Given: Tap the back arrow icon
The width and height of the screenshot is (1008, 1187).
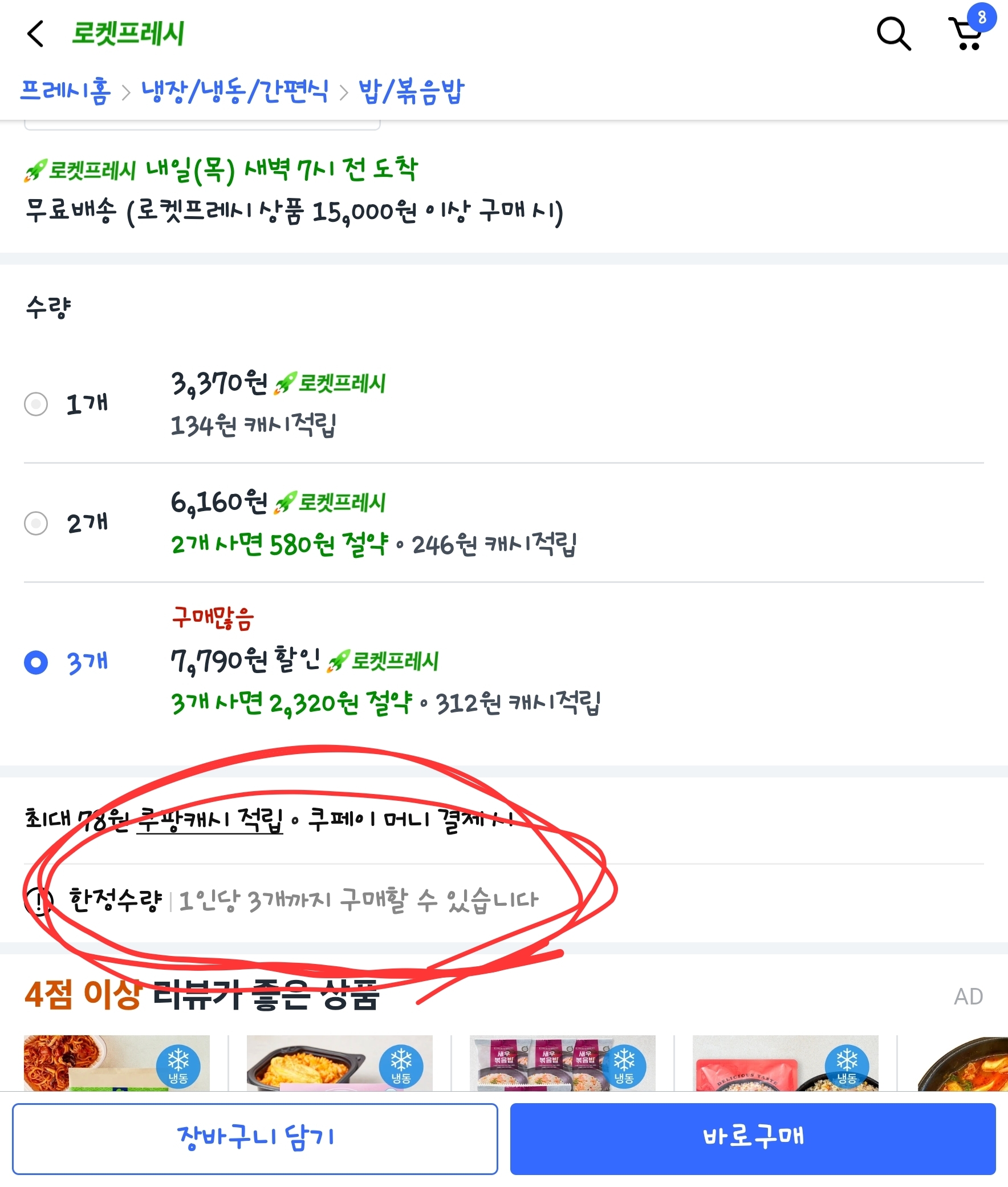Looking at the screenshot, I should (x=35, y=34).
